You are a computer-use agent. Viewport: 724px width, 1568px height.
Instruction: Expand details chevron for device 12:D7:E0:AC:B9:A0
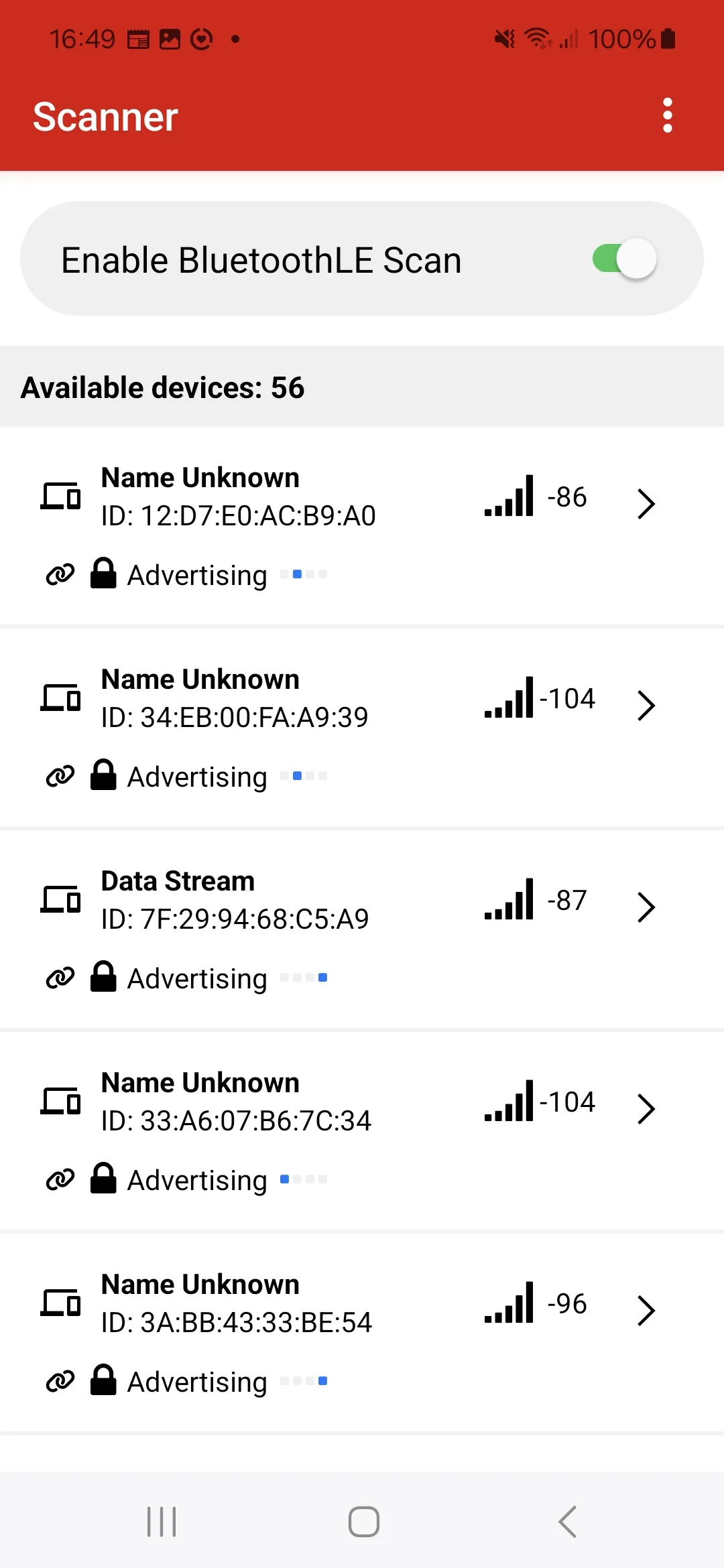(x=646, y=504)
